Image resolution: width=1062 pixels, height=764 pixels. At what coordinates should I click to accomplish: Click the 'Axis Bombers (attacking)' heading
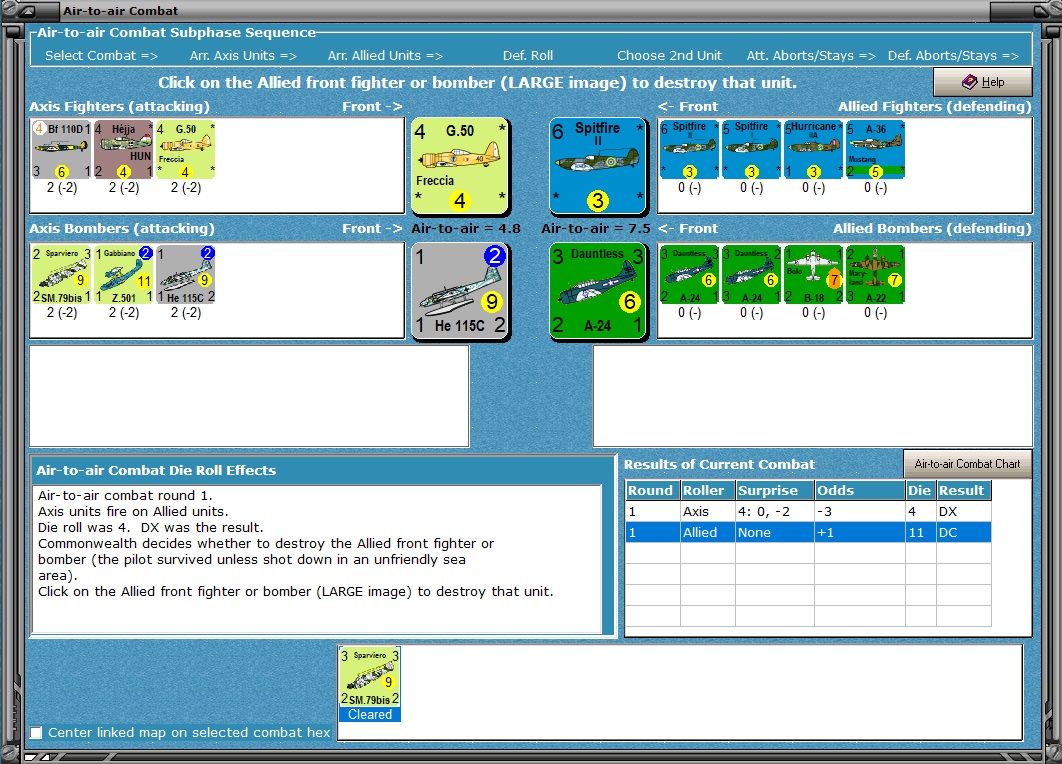122,228
